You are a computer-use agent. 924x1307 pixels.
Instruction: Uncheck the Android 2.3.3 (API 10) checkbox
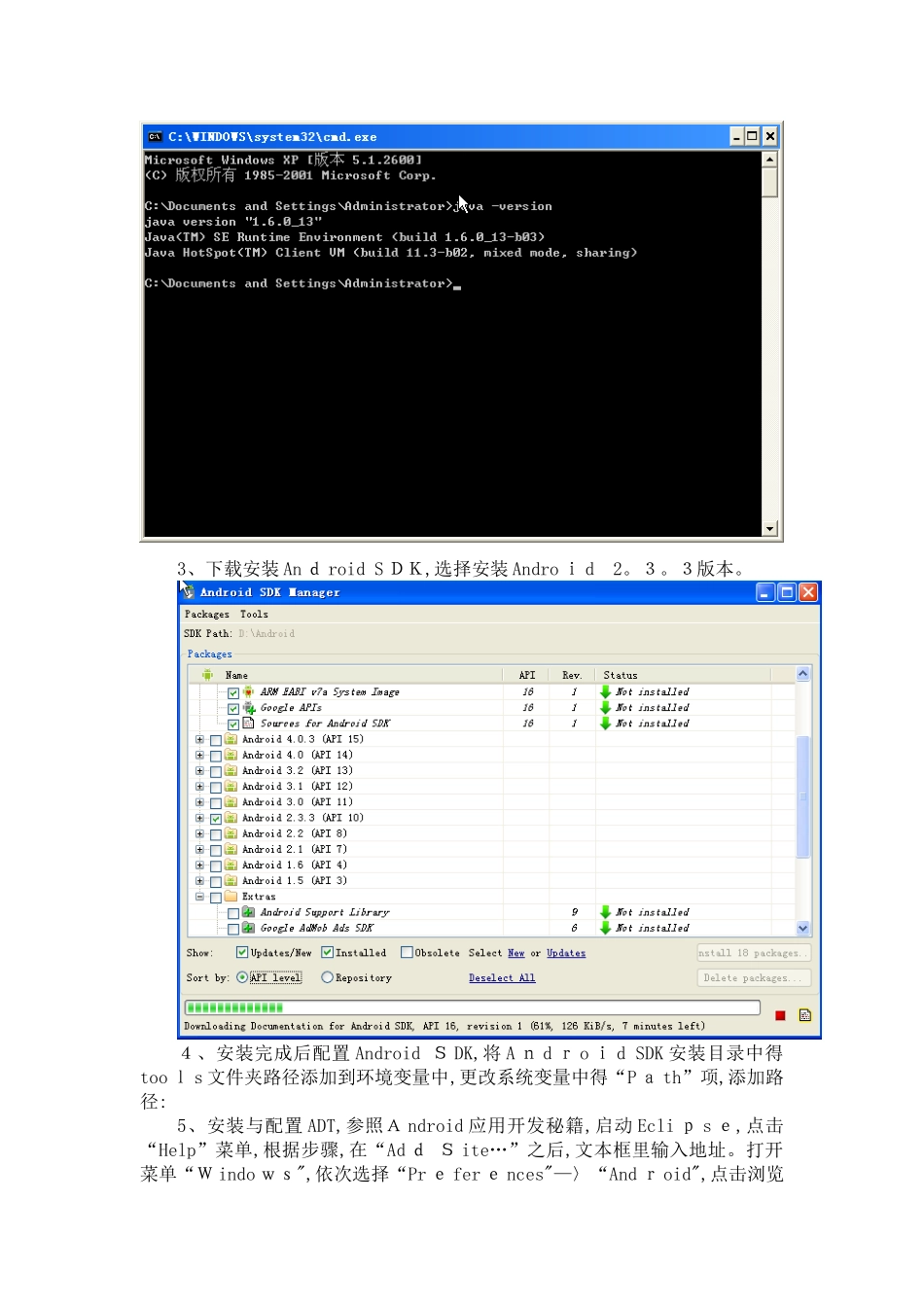tap(216, 819)
